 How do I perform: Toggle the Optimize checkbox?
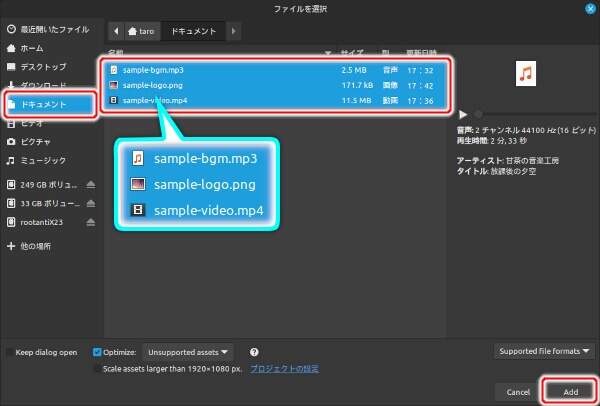click(x=97, y=352)
